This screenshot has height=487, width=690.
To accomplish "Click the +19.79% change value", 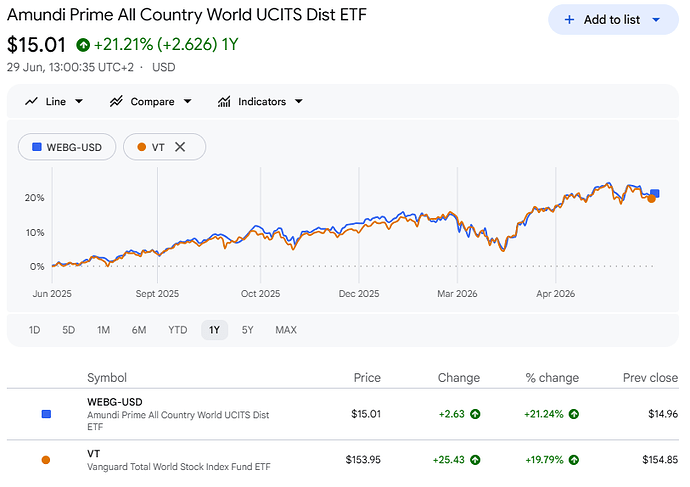I will 544,460.
